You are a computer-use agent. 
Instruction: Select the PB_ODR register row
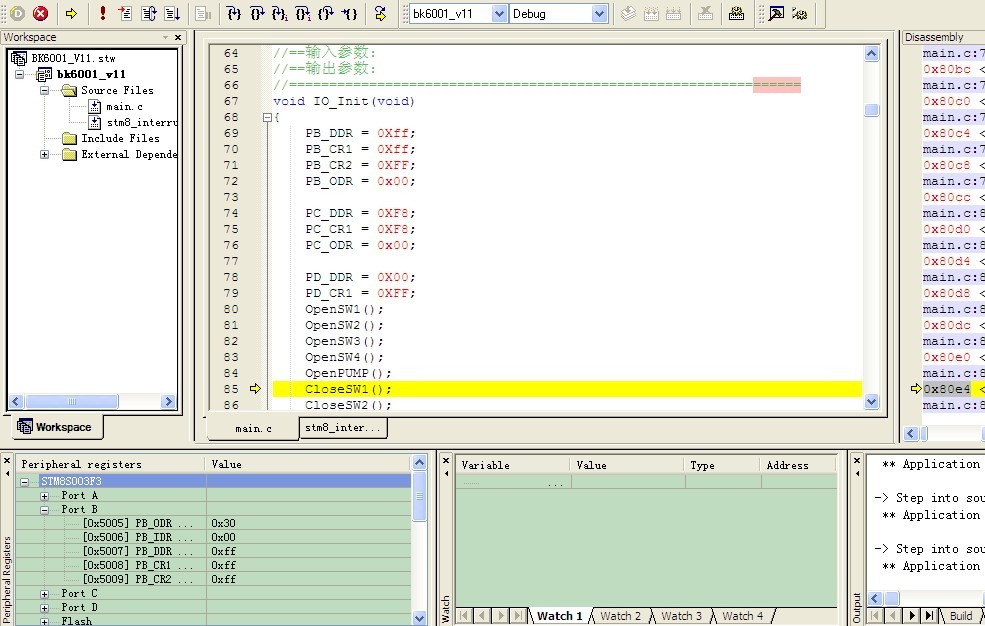pos(214,523)
